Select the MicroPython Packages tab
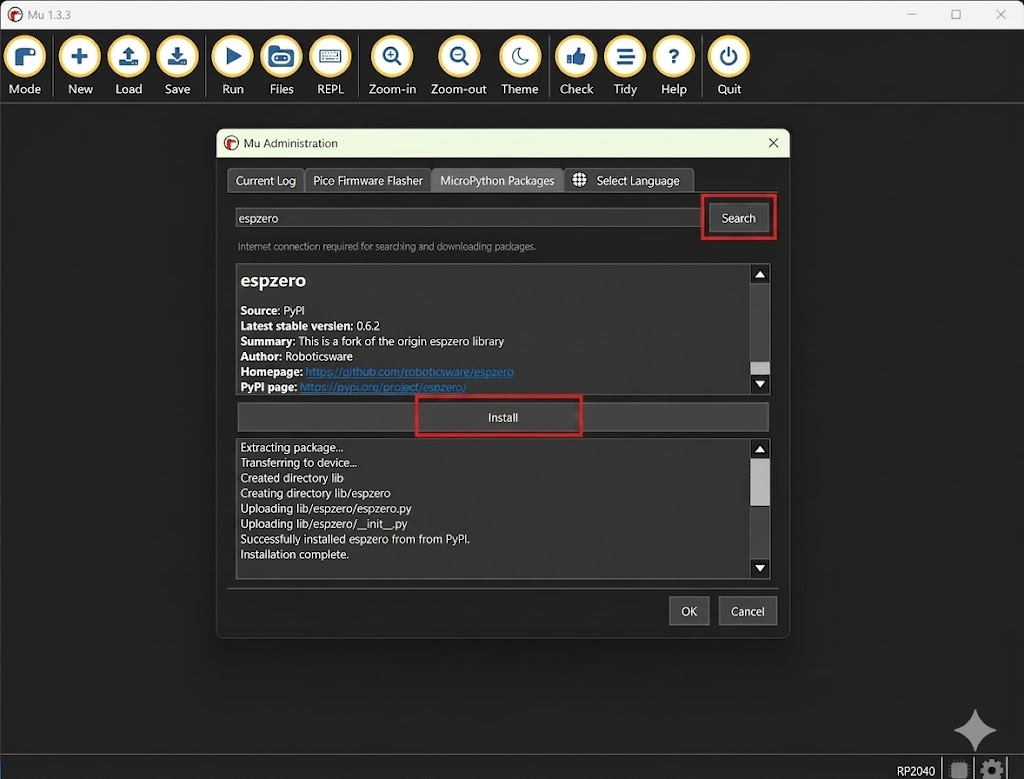 click(x=497, y=181)
